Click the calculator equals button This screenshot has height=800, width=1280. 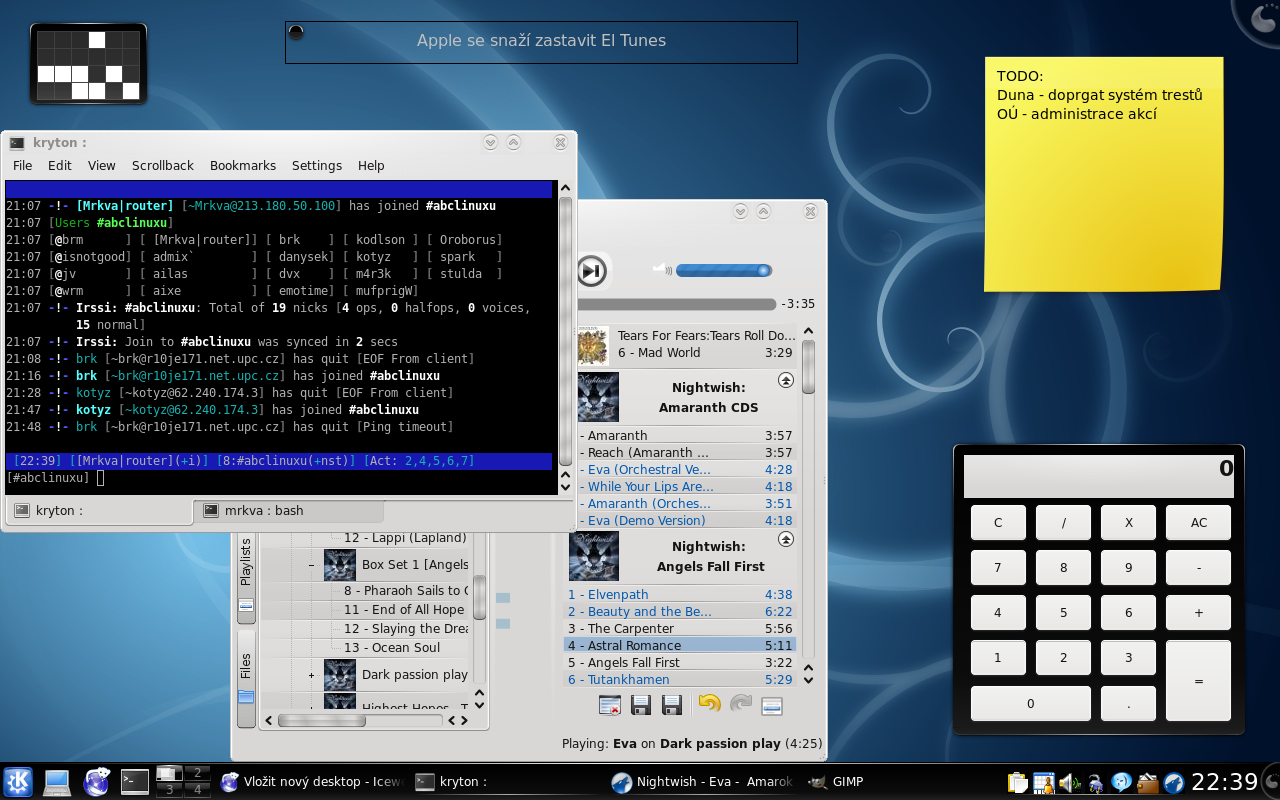1198,681
